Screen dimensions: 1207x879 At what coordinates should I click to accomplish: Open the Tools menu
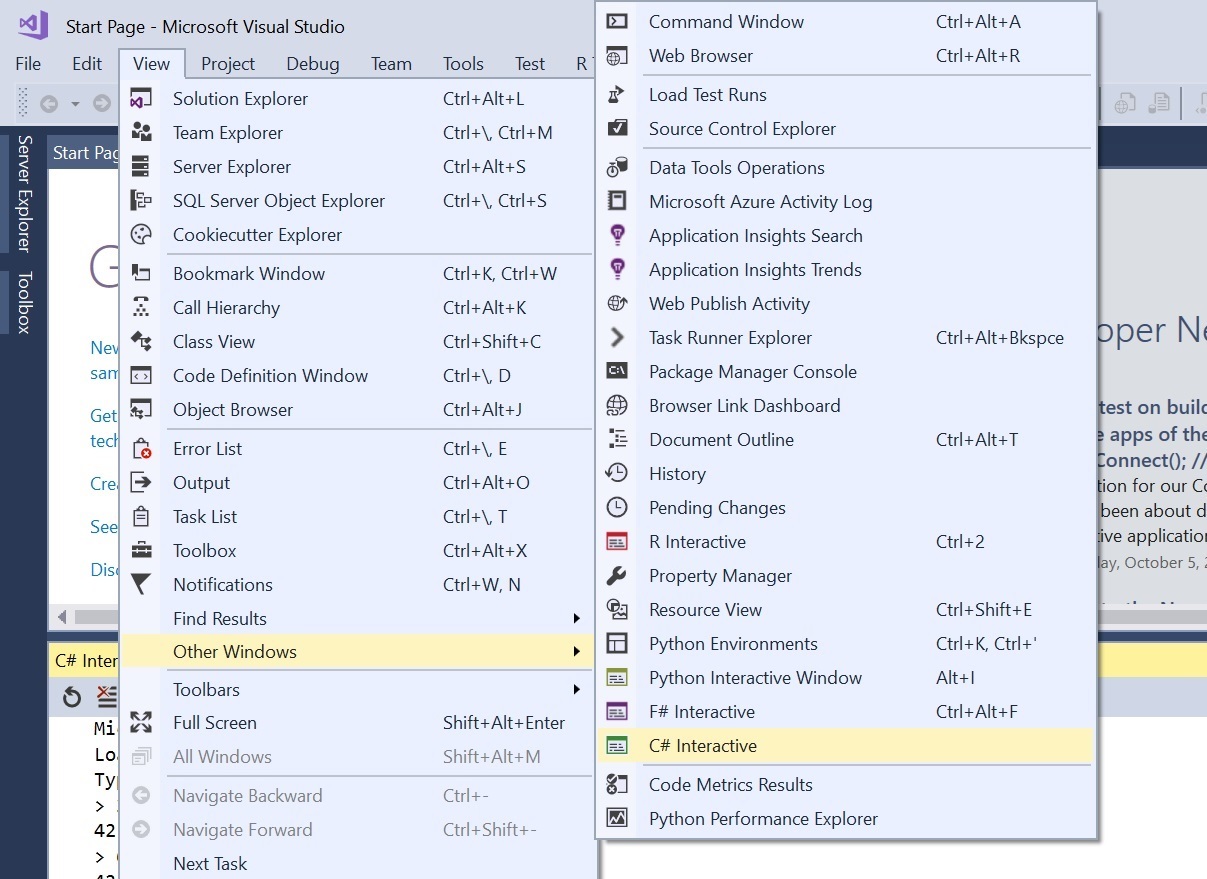463,64
